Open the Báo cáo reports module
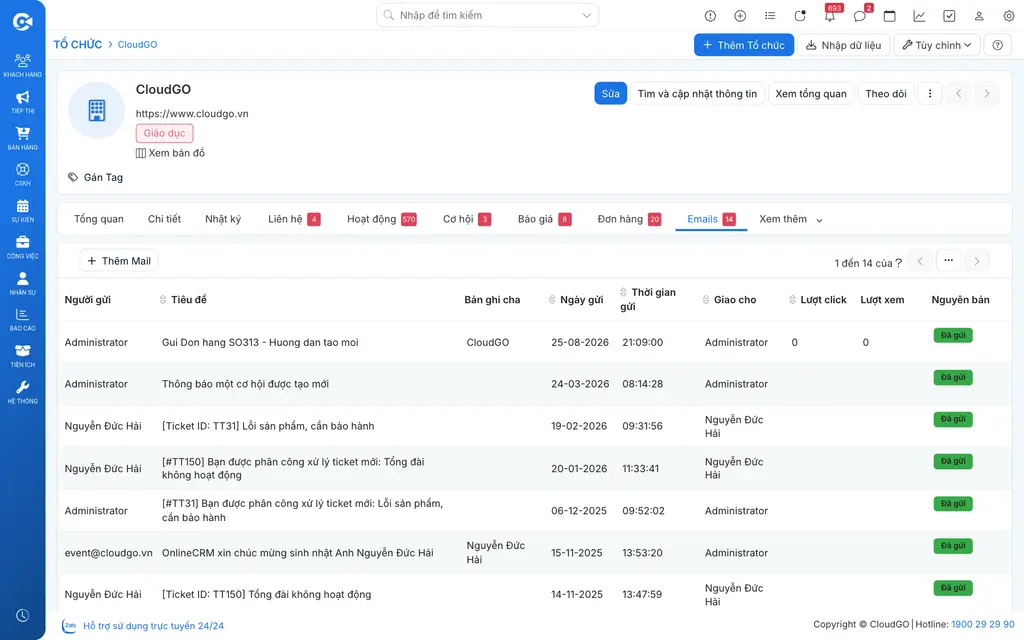The width and height of the screenshot is (1024, 640). tap(22, 320)
